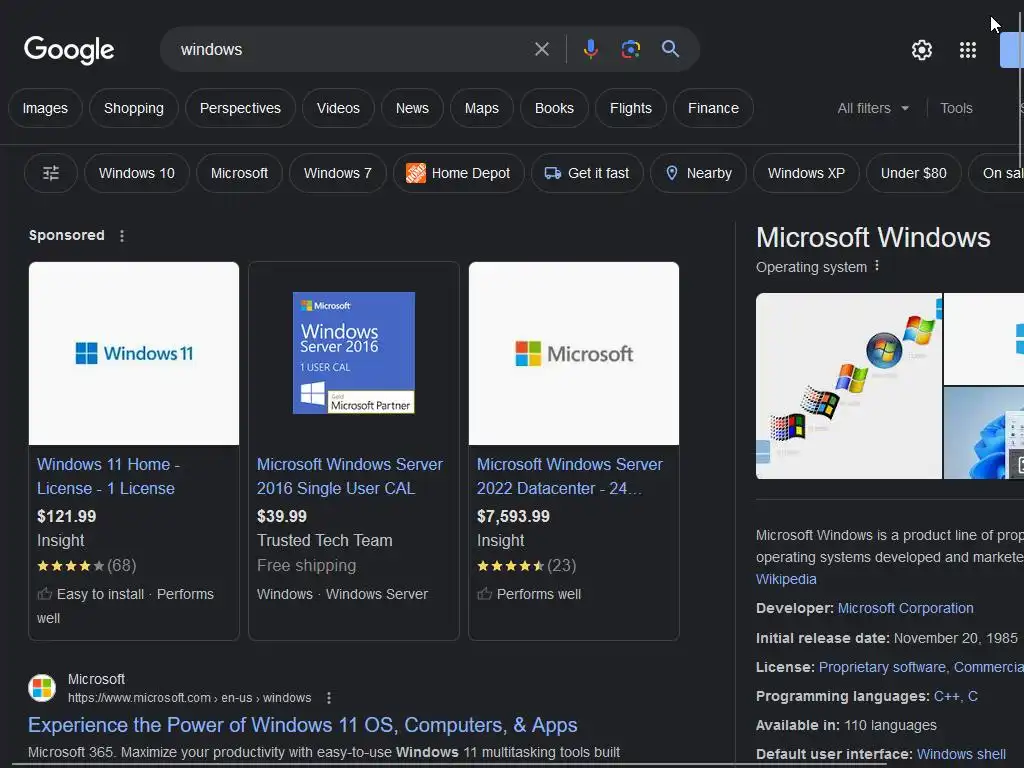Open the Microsoft logo product image
This screenshot has width=1024, height=768.
tap(574, 353)
